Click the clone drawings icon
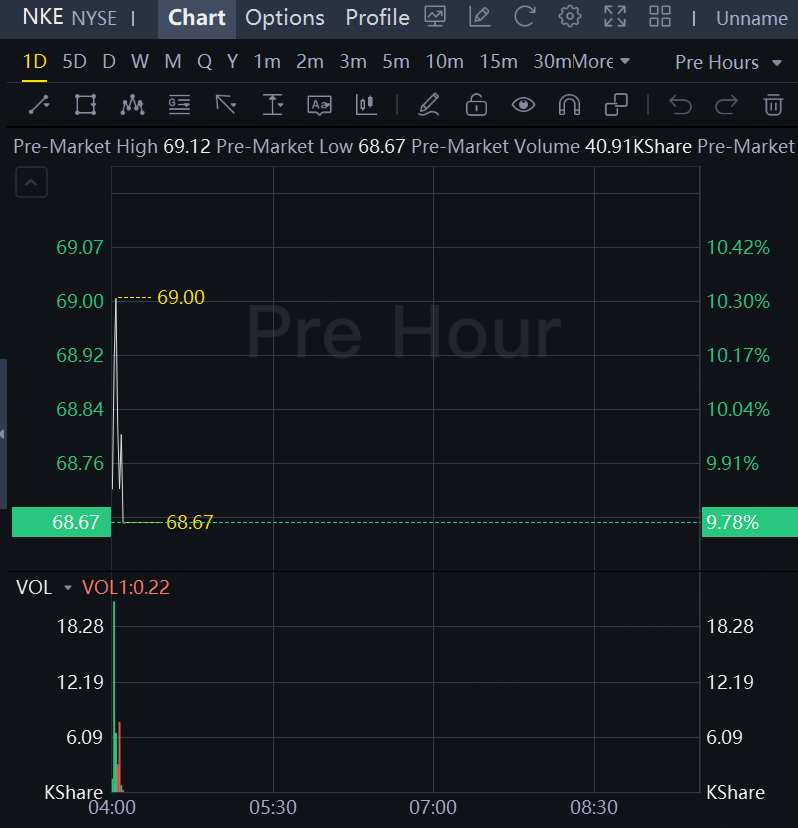Image resolution: width=798 pixels, height=828 pixels. click(616, 105)
